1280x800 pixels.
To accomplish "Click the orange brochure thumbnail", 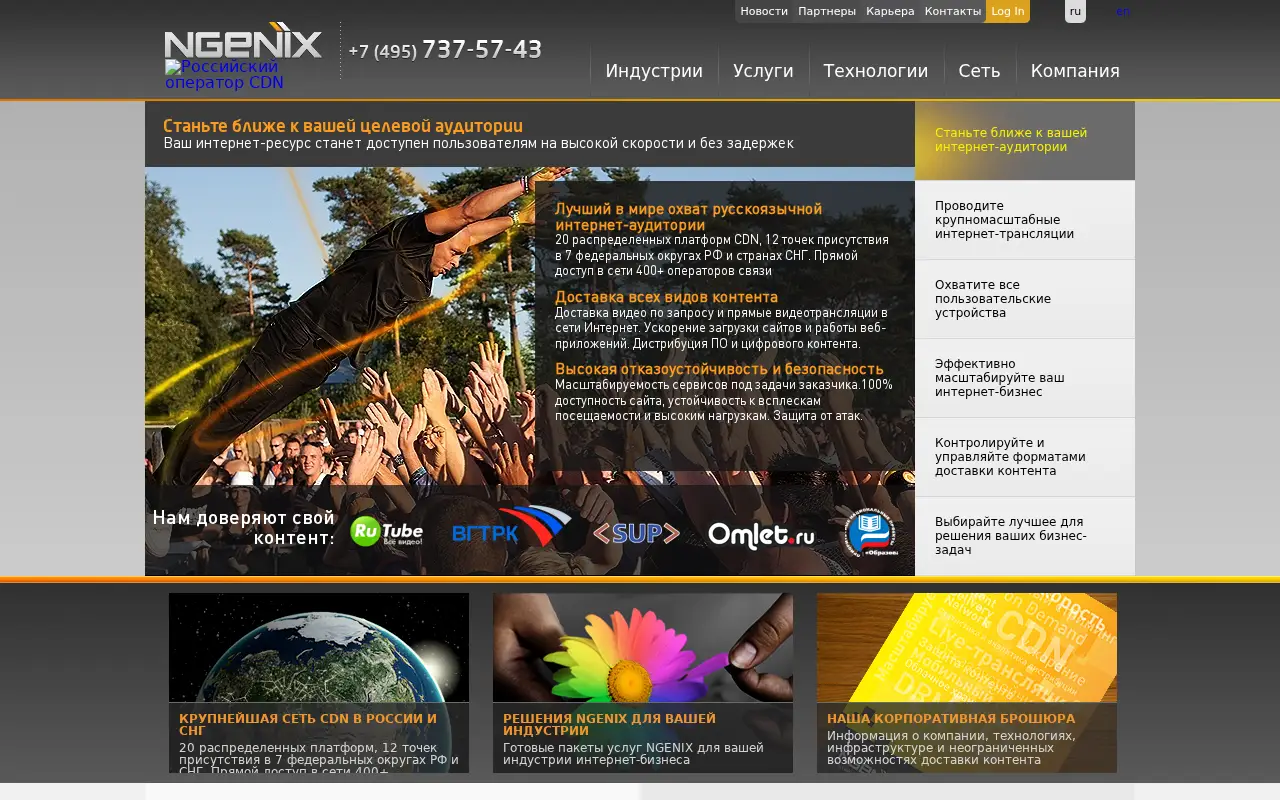I will [x=967, y=648].
